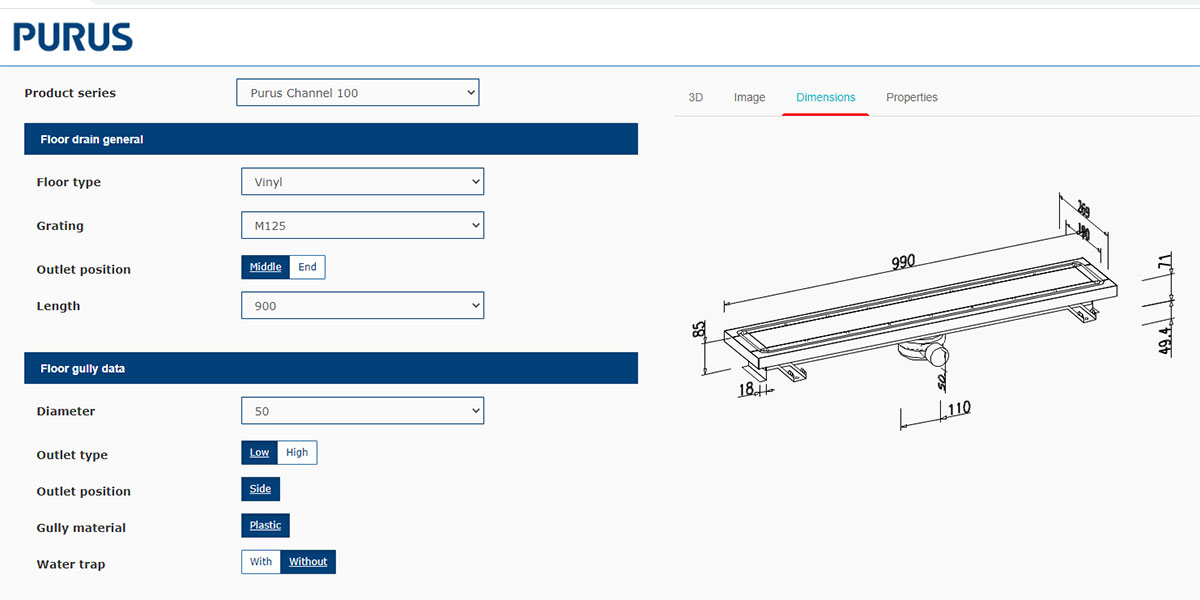
Task: Click the Floor drain general section header
Action: pyautogui.click(x=331, y=139)
